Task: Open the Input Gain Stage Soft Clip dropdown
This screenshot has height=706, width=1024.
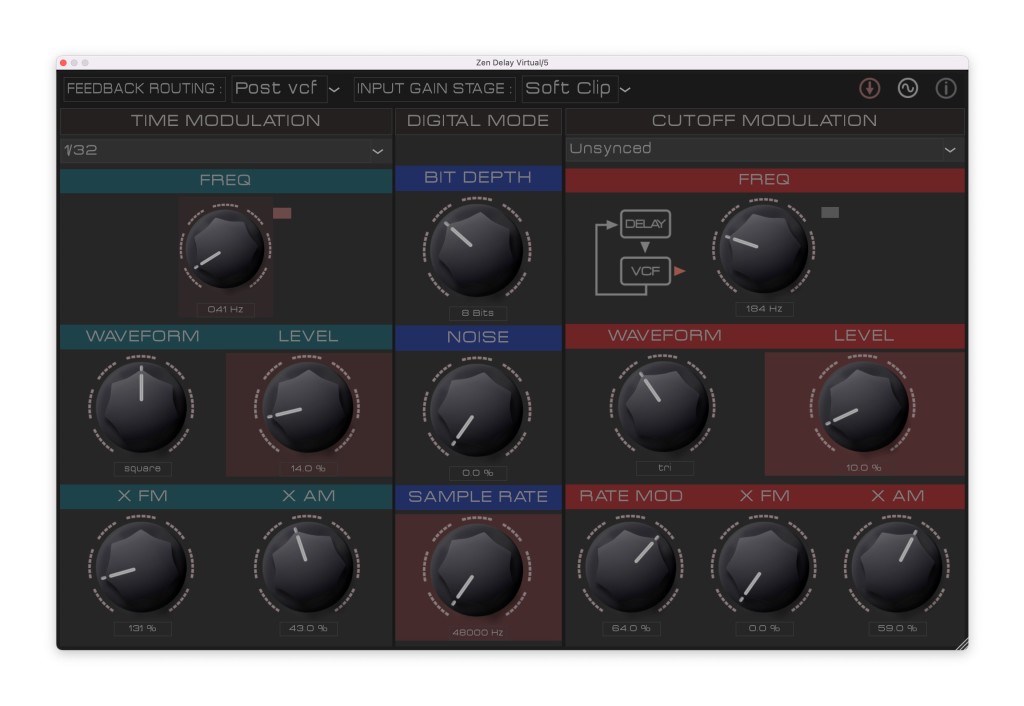Action: pos(577,88)
